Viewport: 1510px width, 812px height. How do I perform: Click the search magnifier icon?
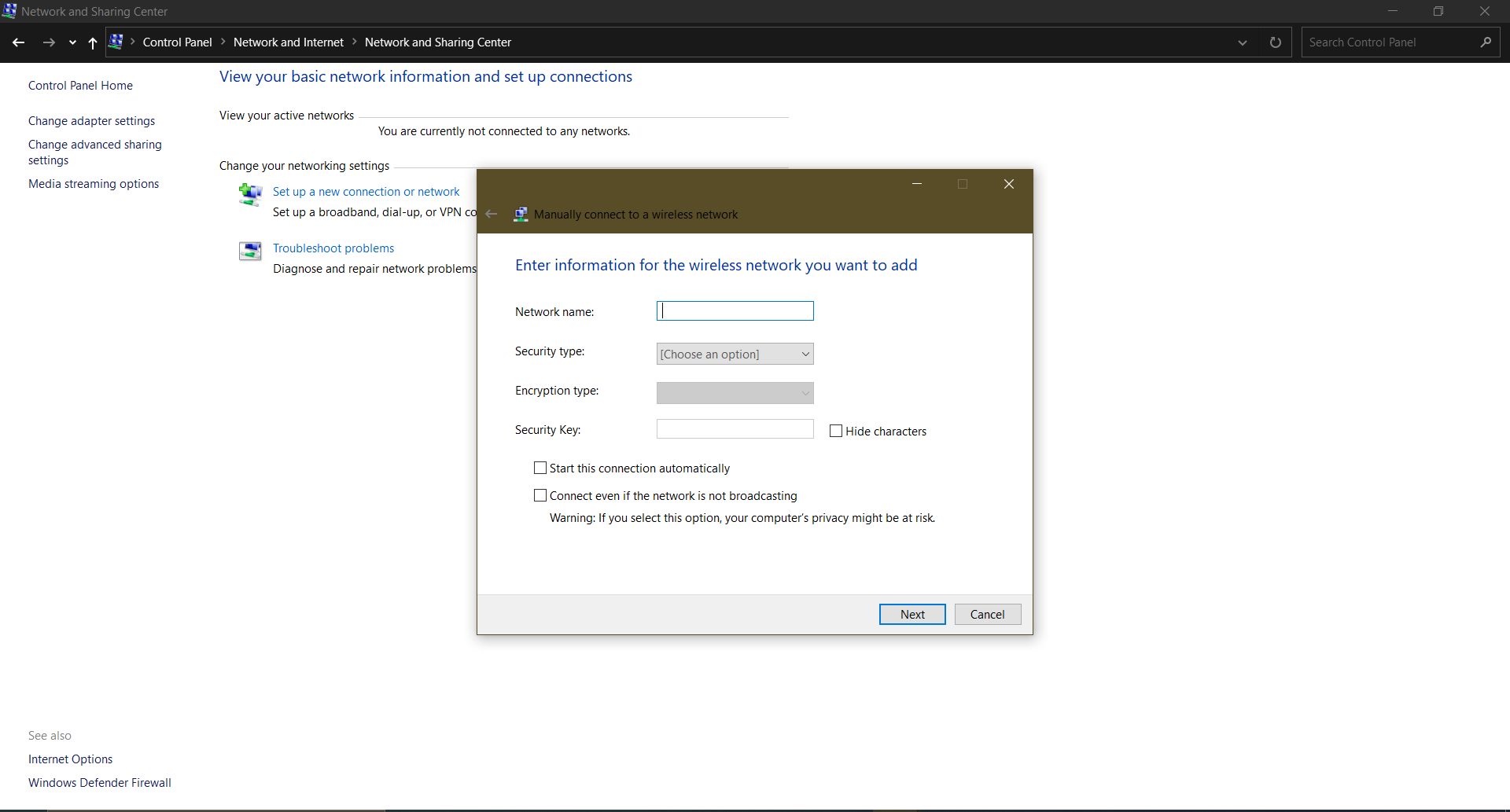1486,42
